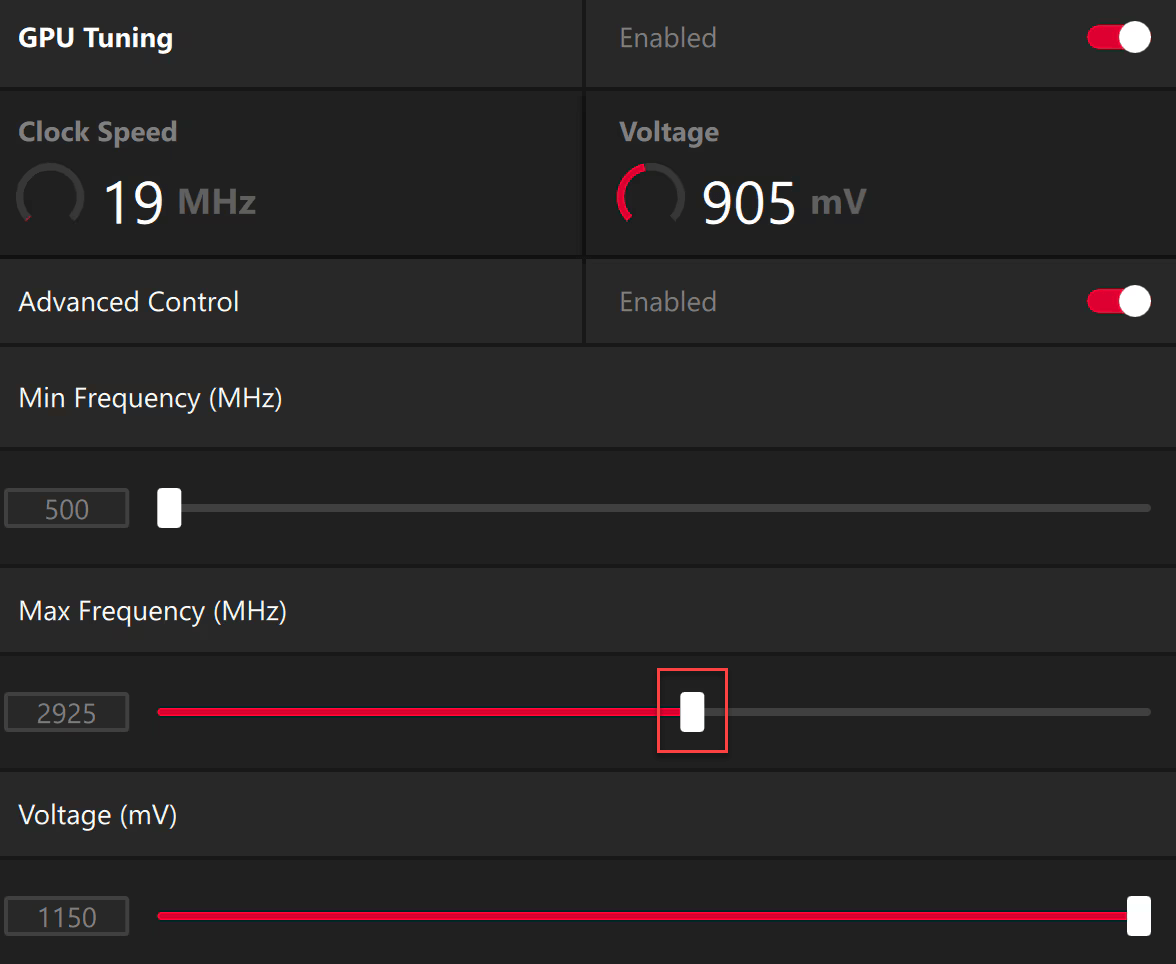The width and height of the screenshot is (1176, 964).
Task: Click the GPU Tuning title
Action: pos(96,38)
